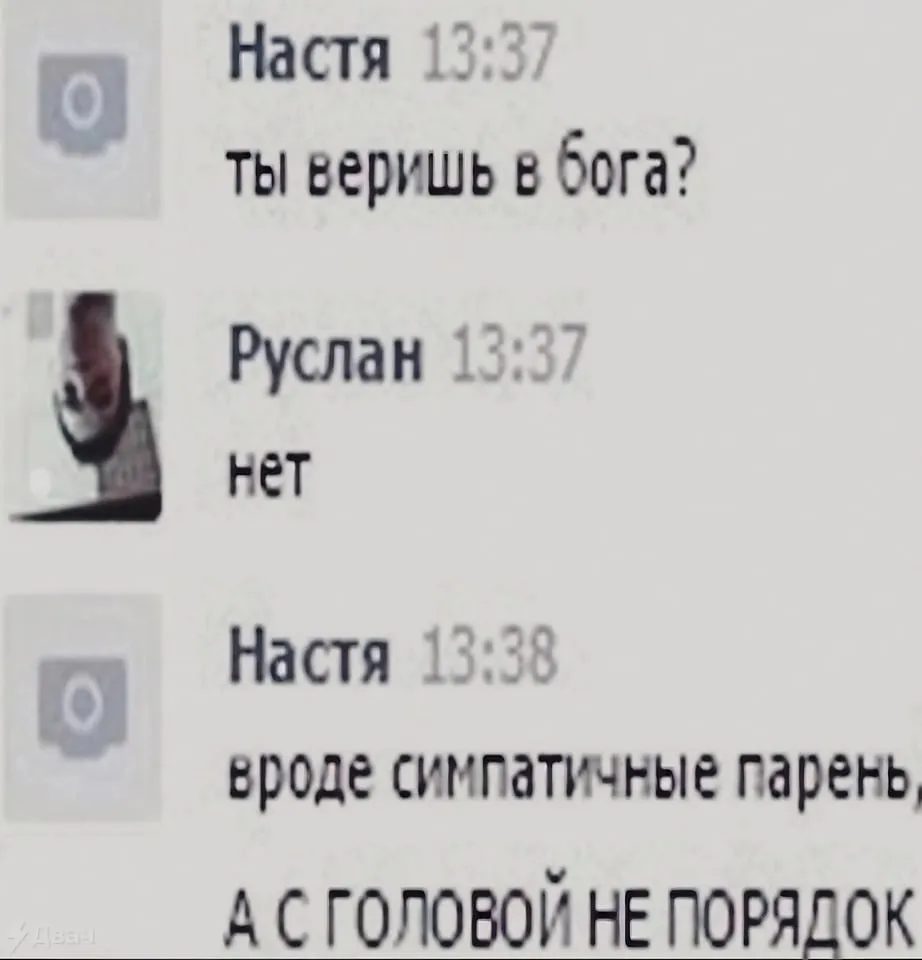Click timestamp 13:37 next to Руслан
The height and width of the screenshot is (960, 922).
[x=519, y=355]
